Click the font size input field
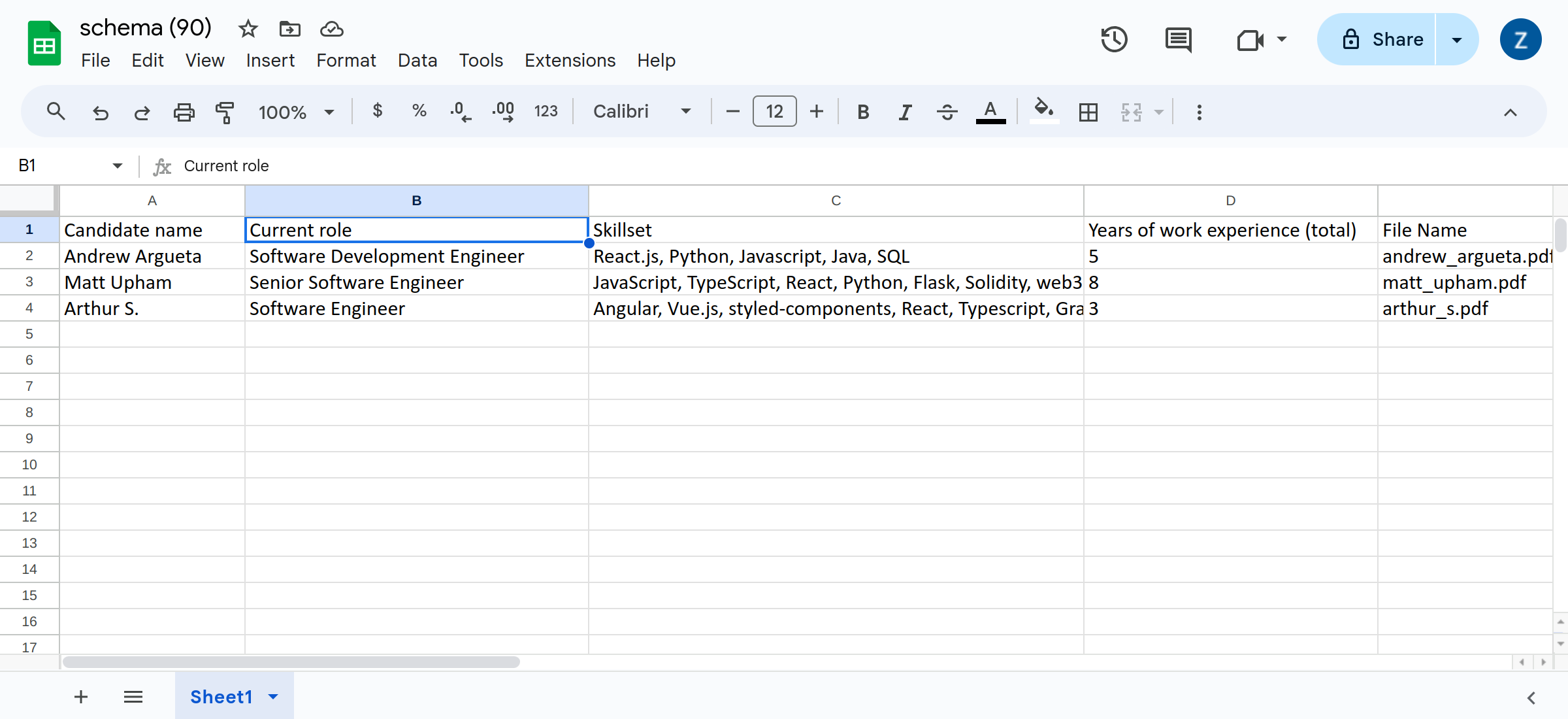Screen dimensions: 1568x719 (774, 112)
